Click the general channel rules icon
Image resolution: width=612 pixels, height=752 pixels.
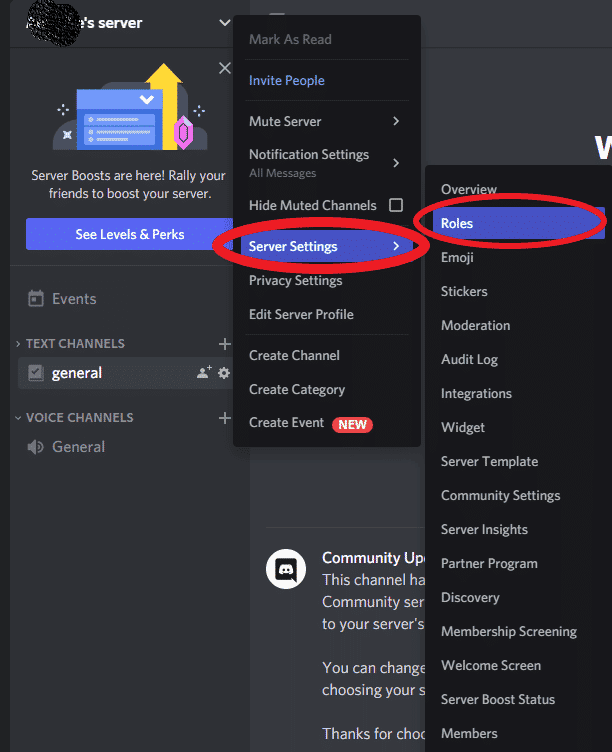[x=36, y=373]
